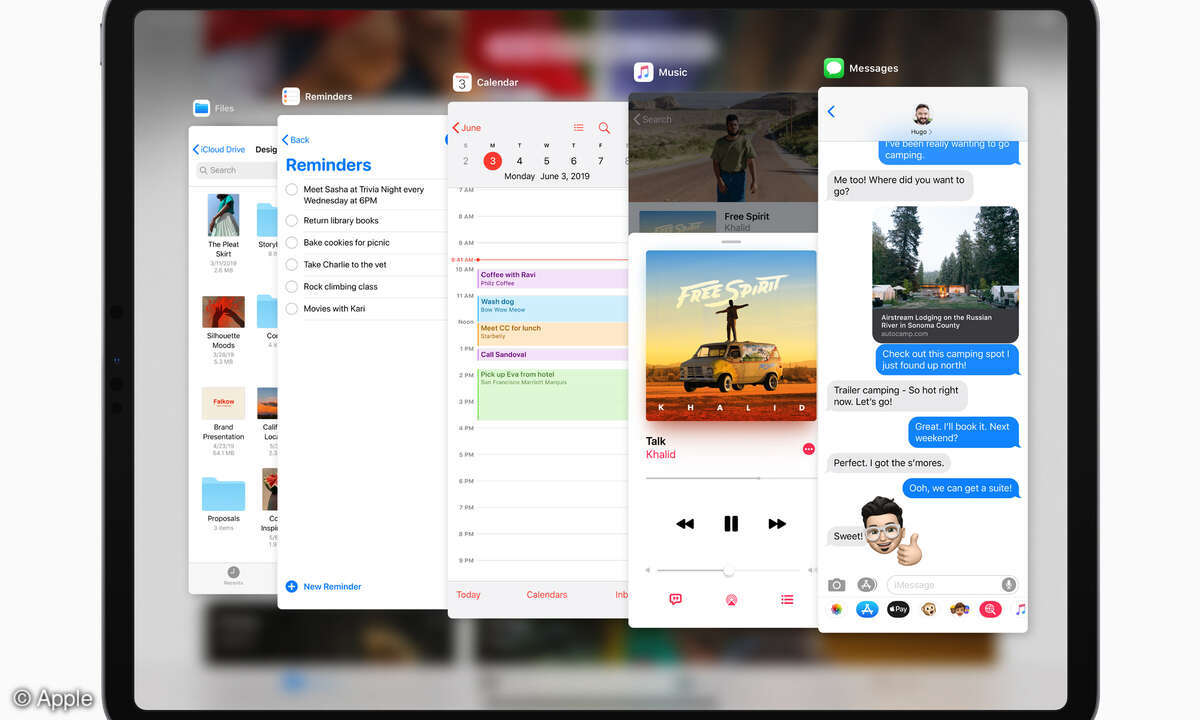1200x720 pixels.
Task: Open the Calendar app icon in switcher
Action: coord(461,82)
